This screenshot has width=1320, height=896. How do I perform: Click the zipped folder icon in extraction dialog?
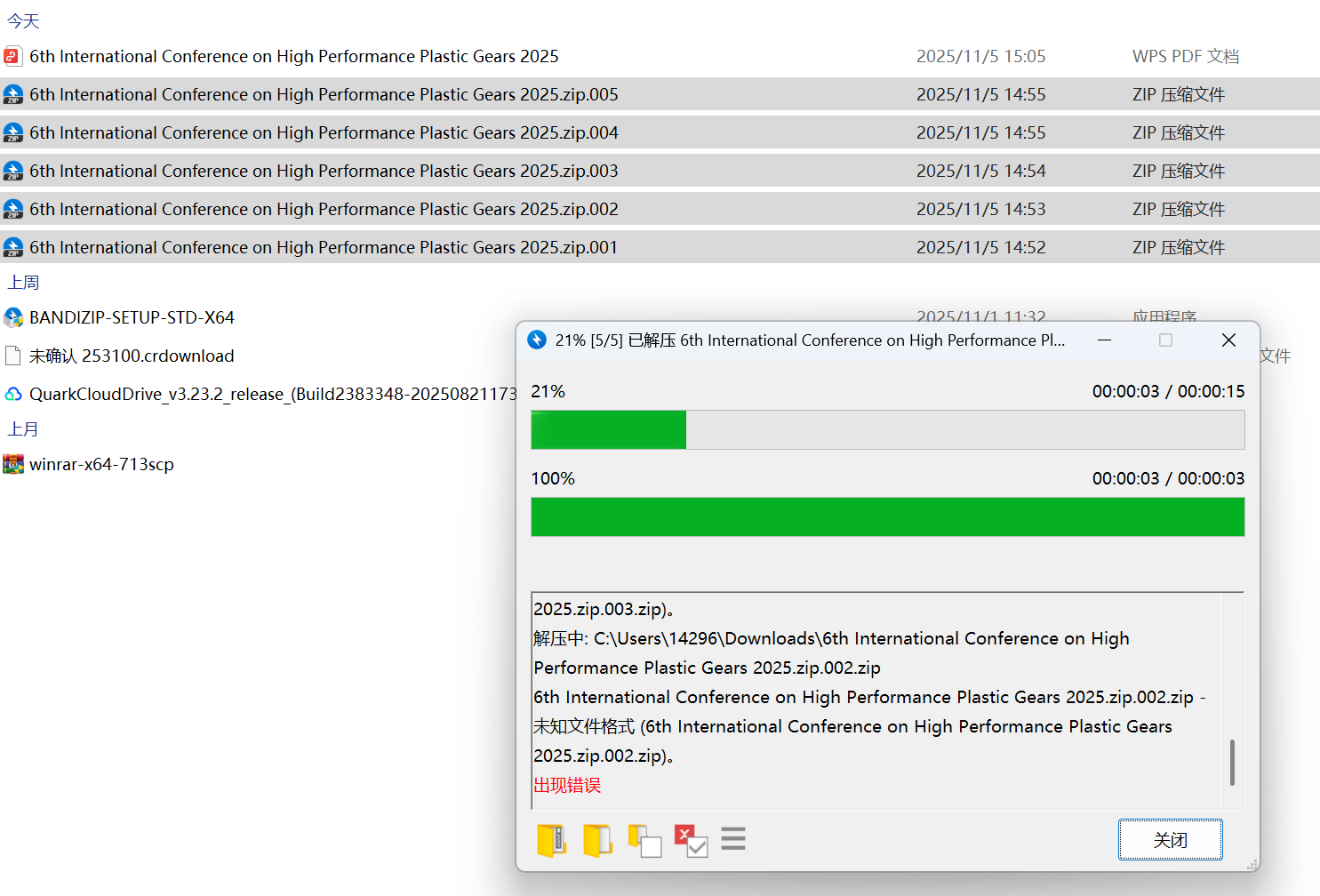[551, 840]
